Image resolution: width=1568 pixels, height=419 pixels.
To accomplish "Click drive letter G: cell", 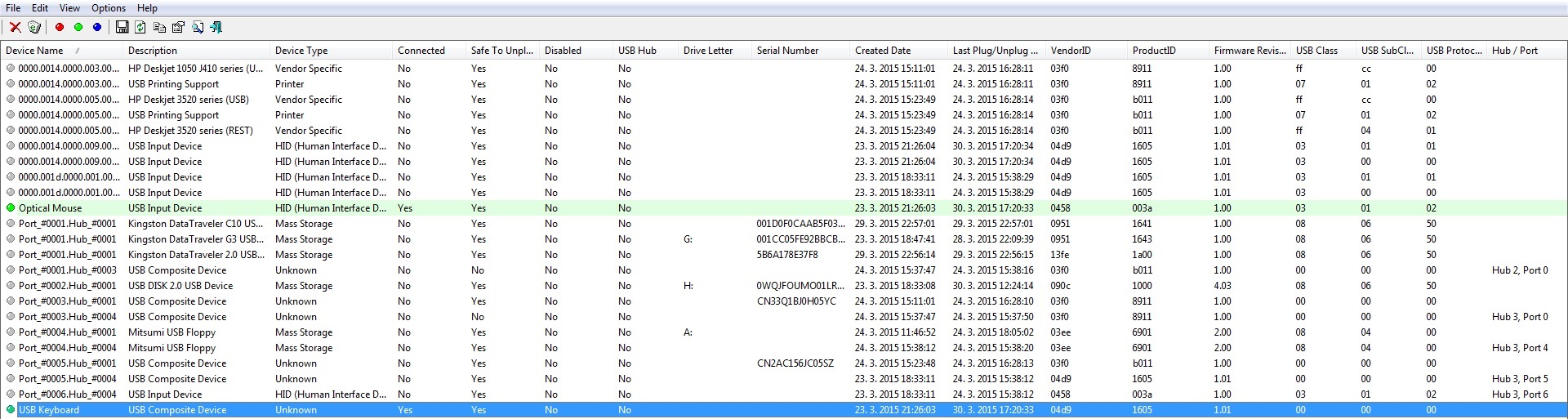I will [688, 238].
